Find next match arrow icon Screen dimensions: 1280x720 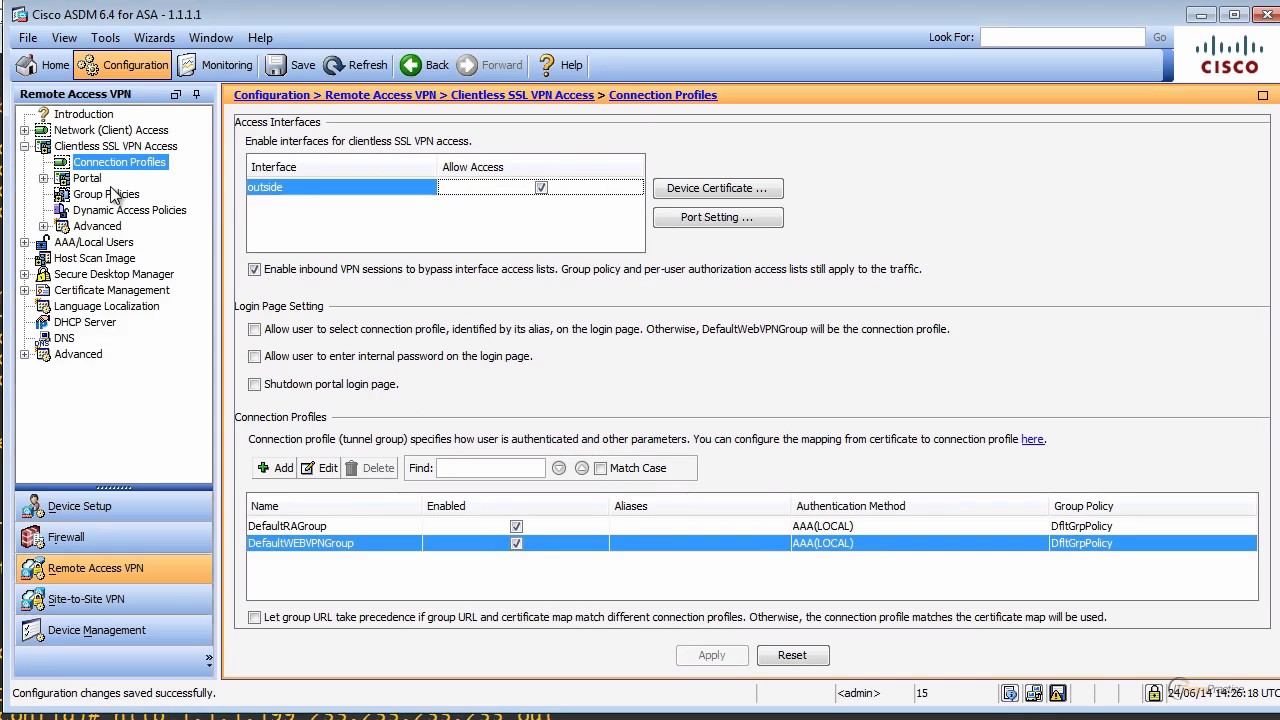559,468
